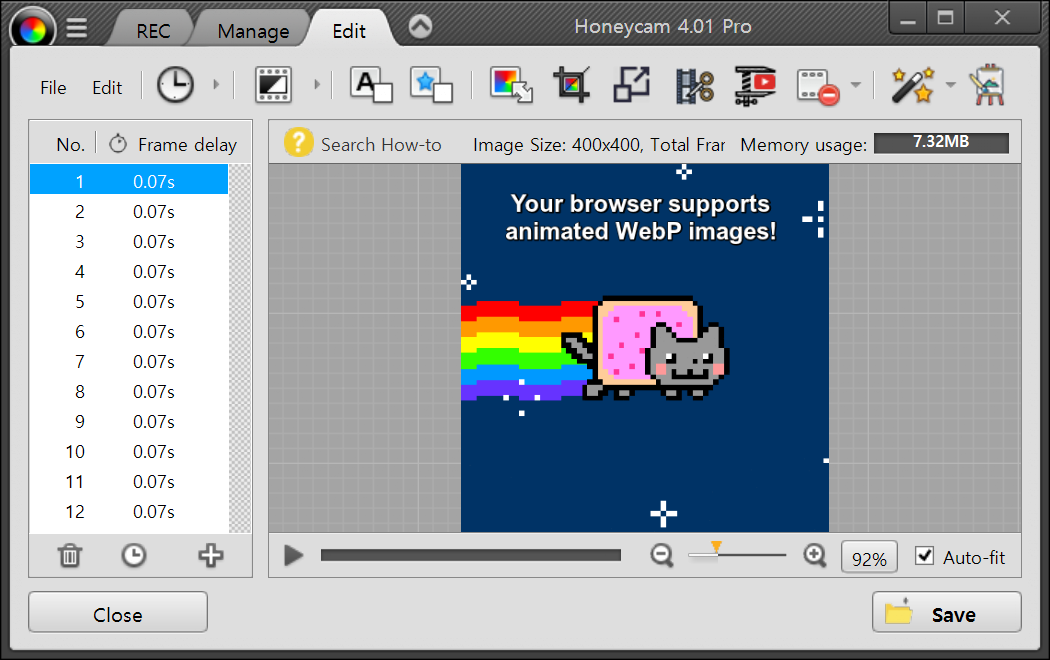This screenshot has height=660, width=1050.
Task: Select frame 5 in the list
Action: coord(129,302)
